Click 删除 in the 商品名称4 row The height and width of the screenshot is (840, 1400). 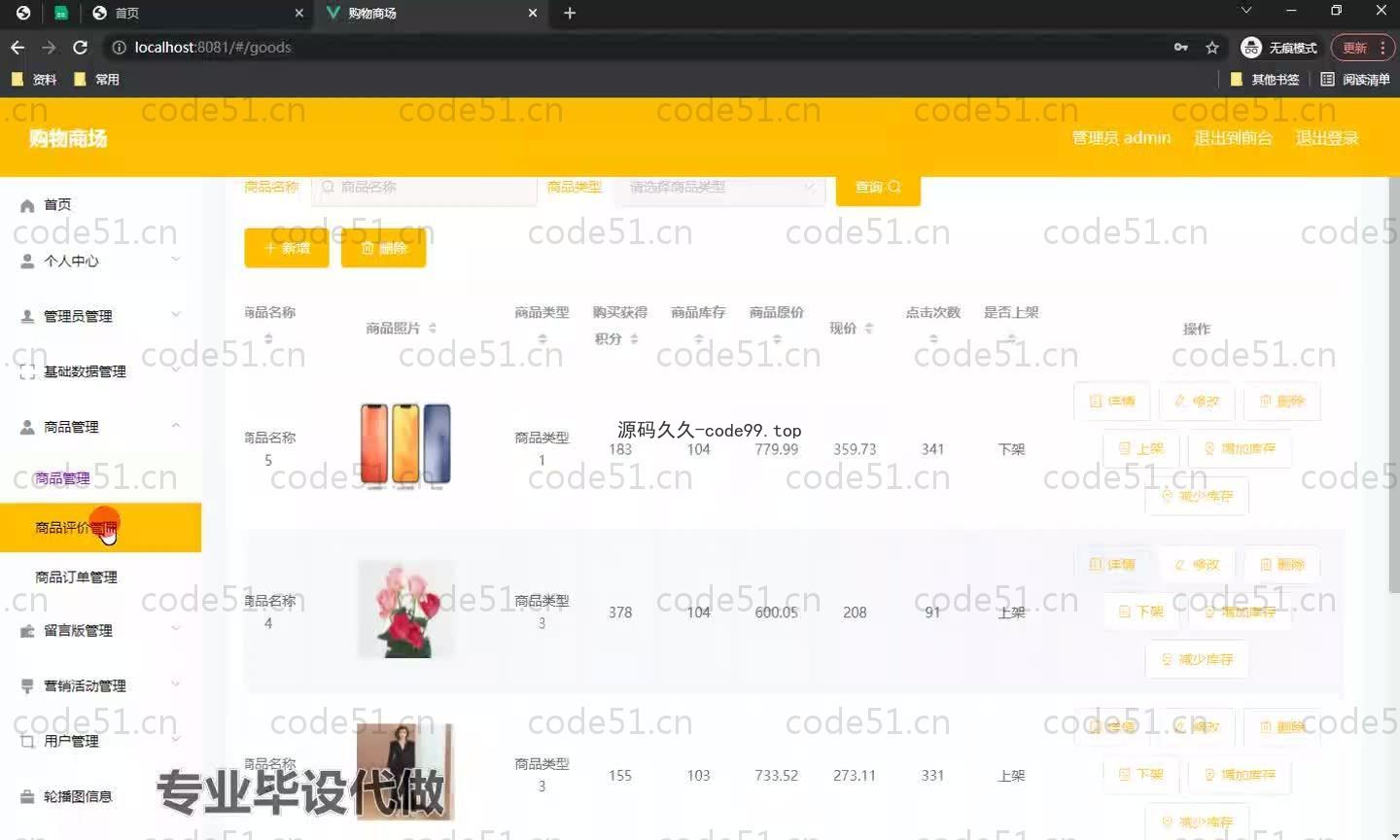(x=1281, y=564)
